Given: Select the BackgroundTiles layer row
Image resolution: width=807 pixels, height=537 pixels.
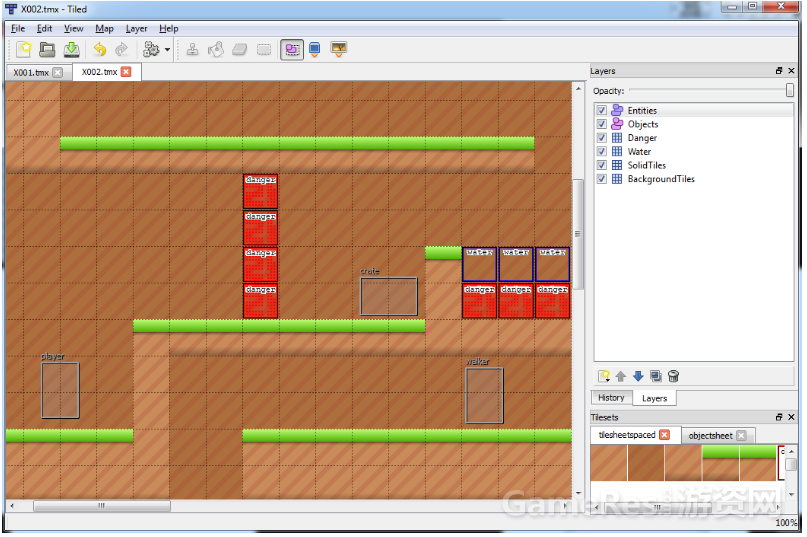Looking at the screenshot, I should pyautogui.click(x=694, y=179).
